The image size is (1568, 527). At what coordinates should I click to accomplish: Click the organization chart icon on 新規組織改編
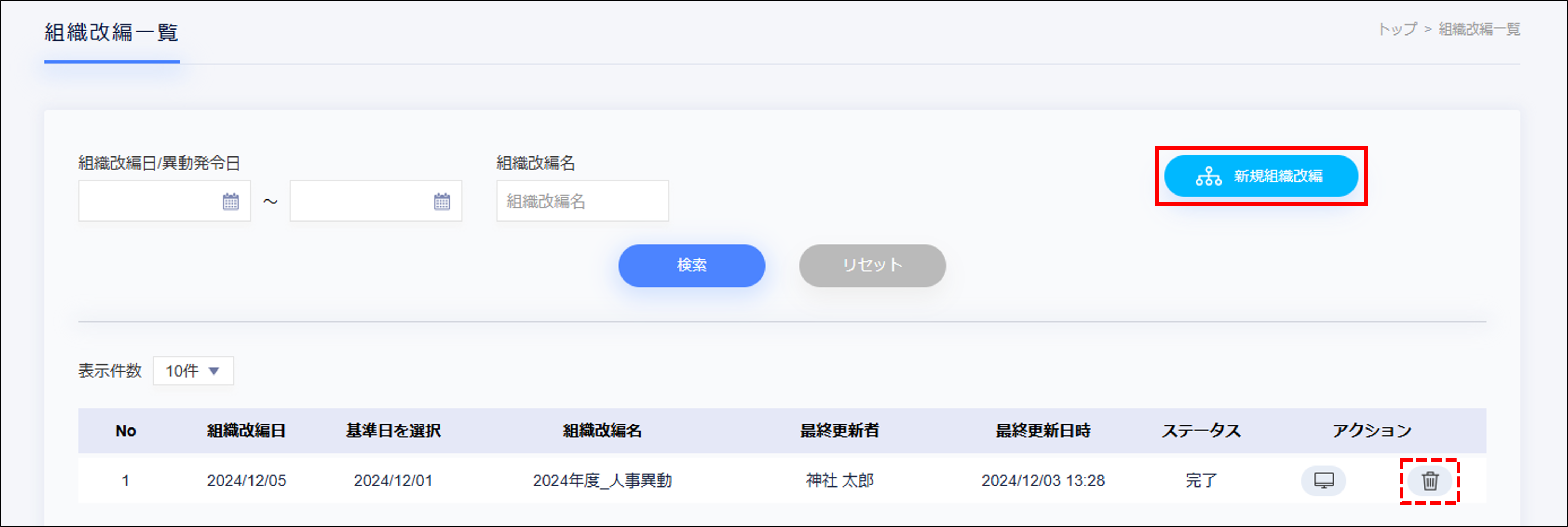coord(1208,176)
